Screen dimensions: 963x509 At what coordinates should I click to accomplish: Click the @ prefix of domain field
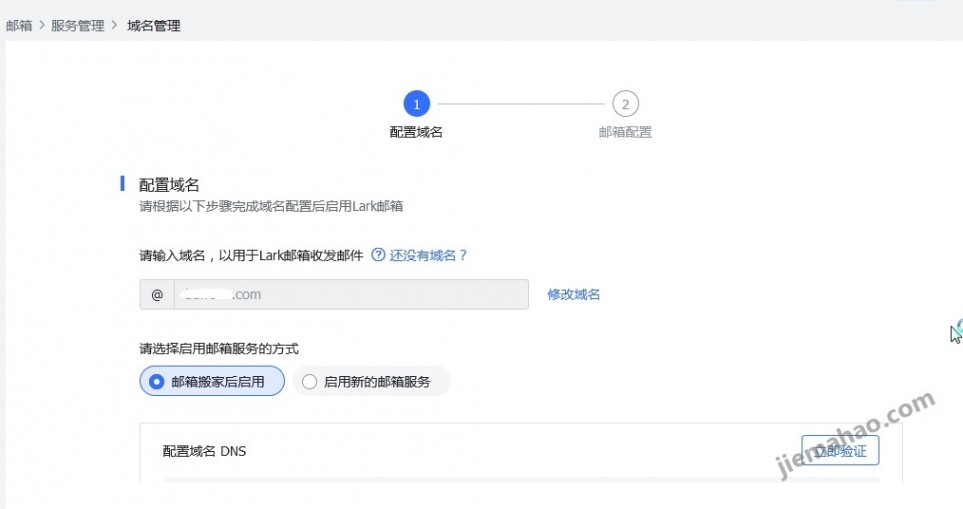(157, 295)
